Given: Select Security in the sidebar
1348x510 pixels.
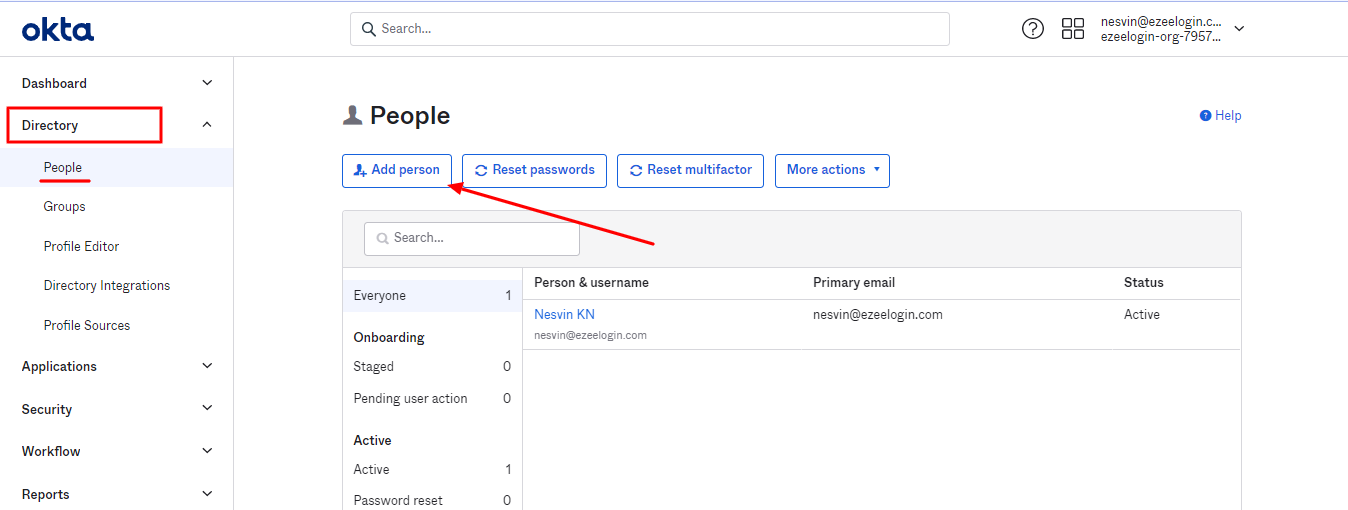Looking at the screenshot, I should tap(47, 409).
